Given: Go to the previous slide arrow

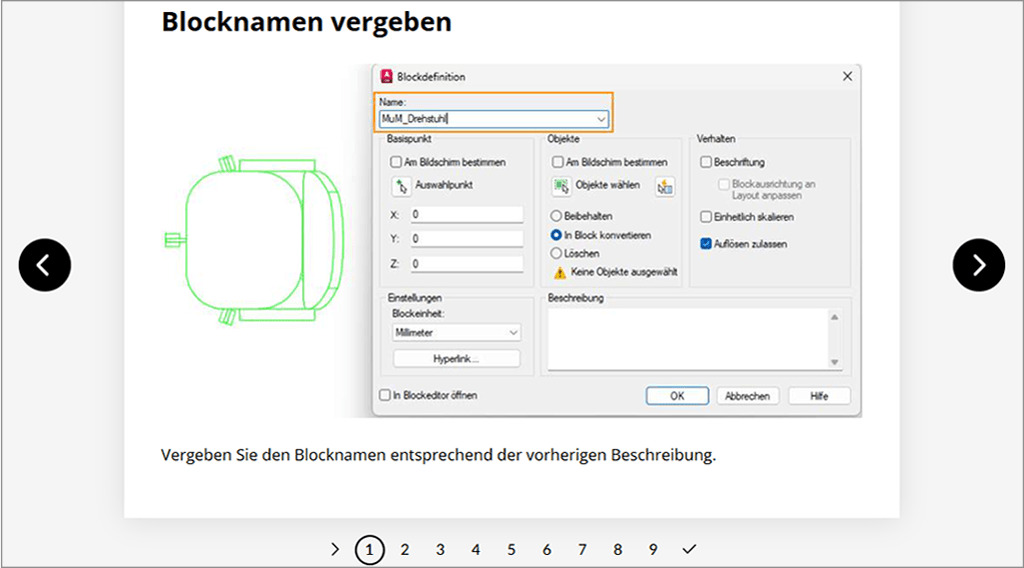Looking at the screenshot, I should coord(44,265).
